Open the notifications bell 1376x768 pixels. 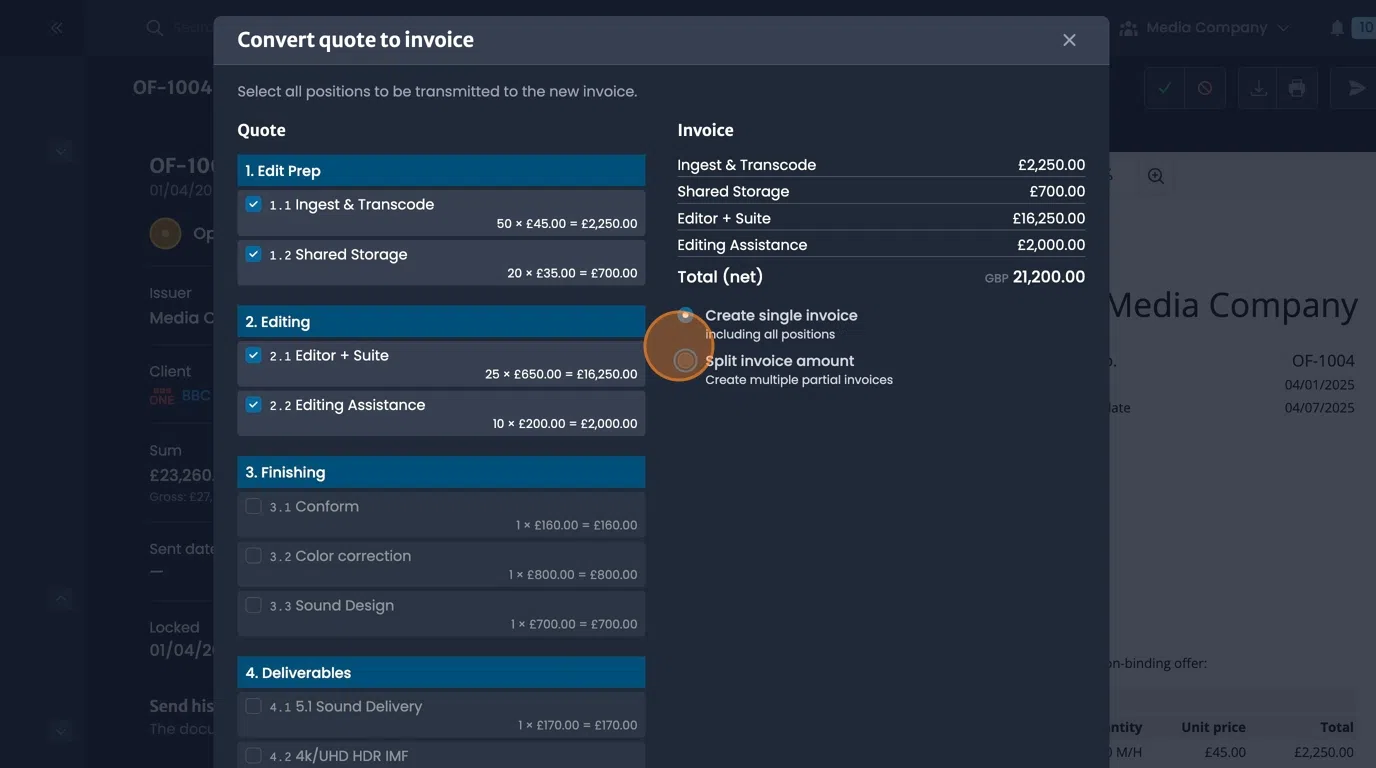(x=1337, y=27)
